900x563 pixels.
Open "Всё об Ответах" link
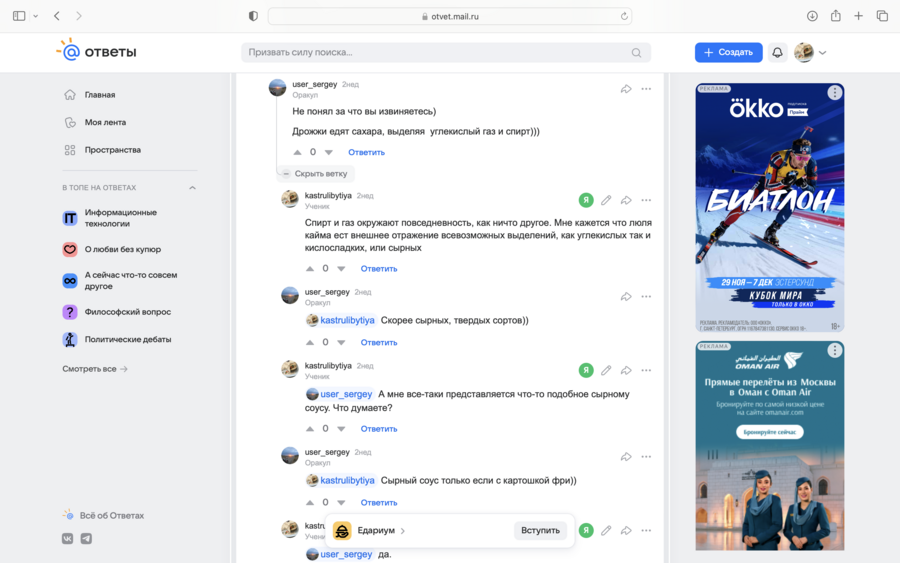103,515
